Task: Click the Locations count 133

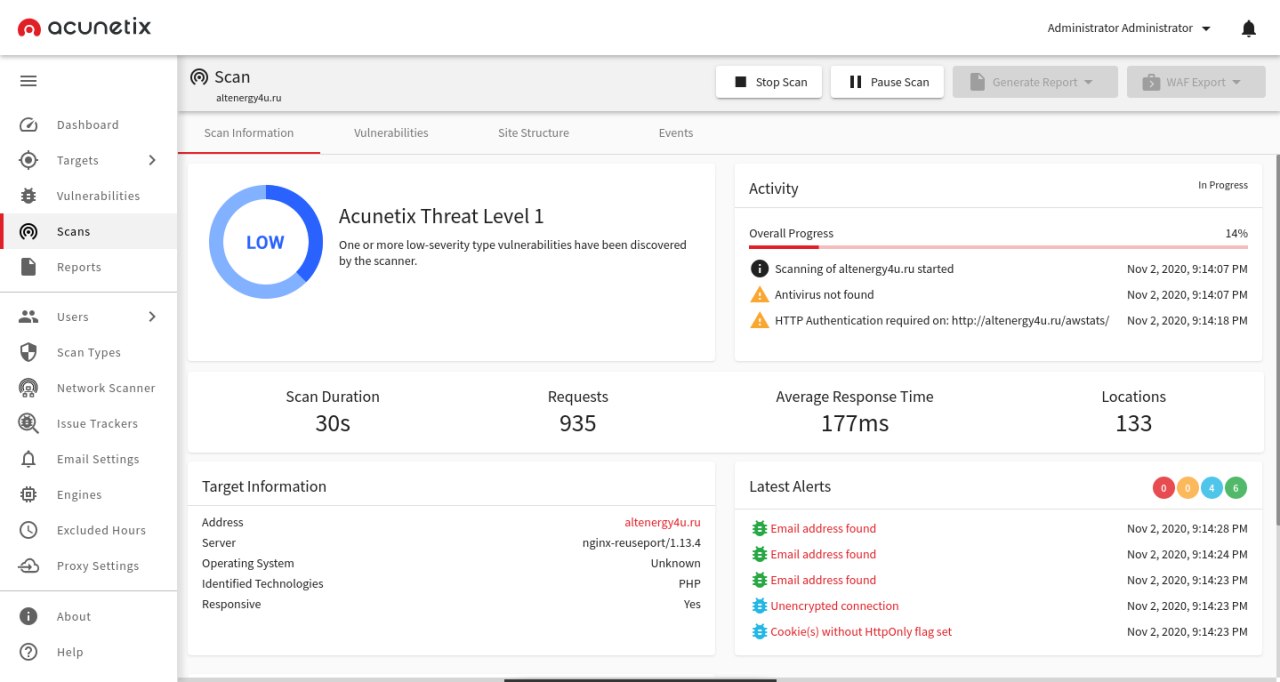Action: pyautogui.click(x=1134, y=423)
